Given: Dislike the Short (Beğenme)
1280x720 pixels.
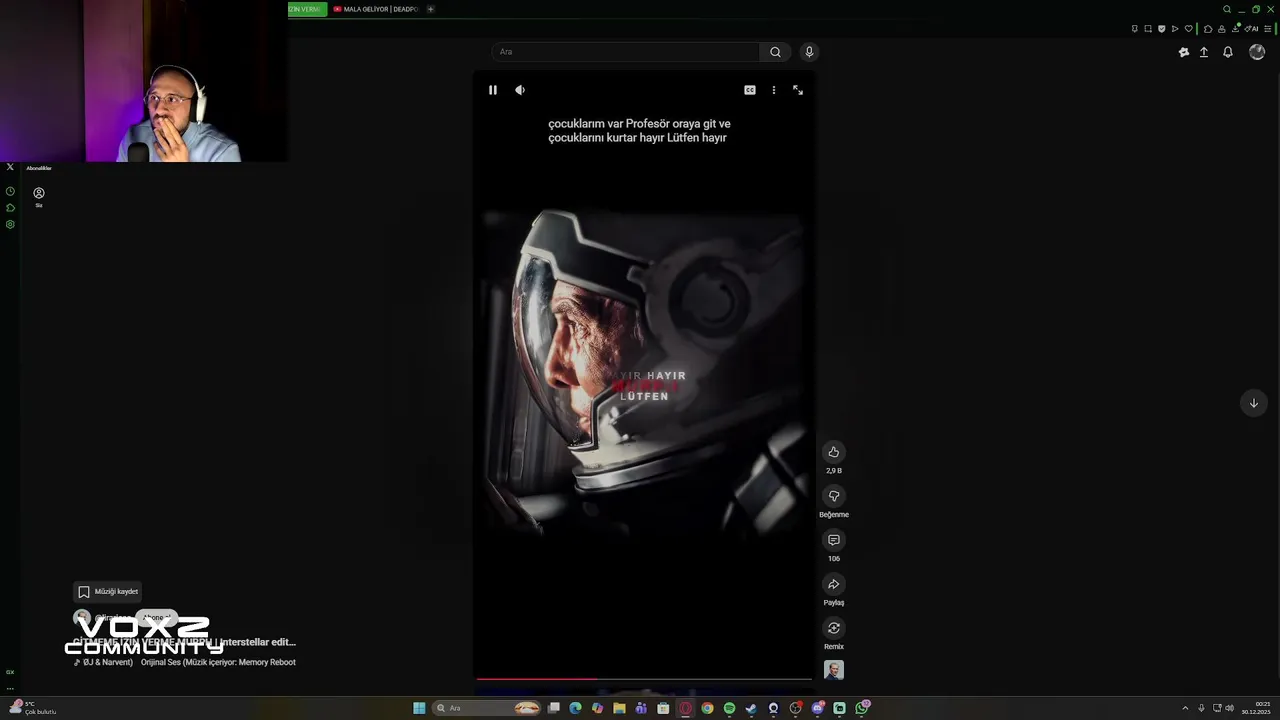Looking at the screenshot, I should (x=834, y=496).
